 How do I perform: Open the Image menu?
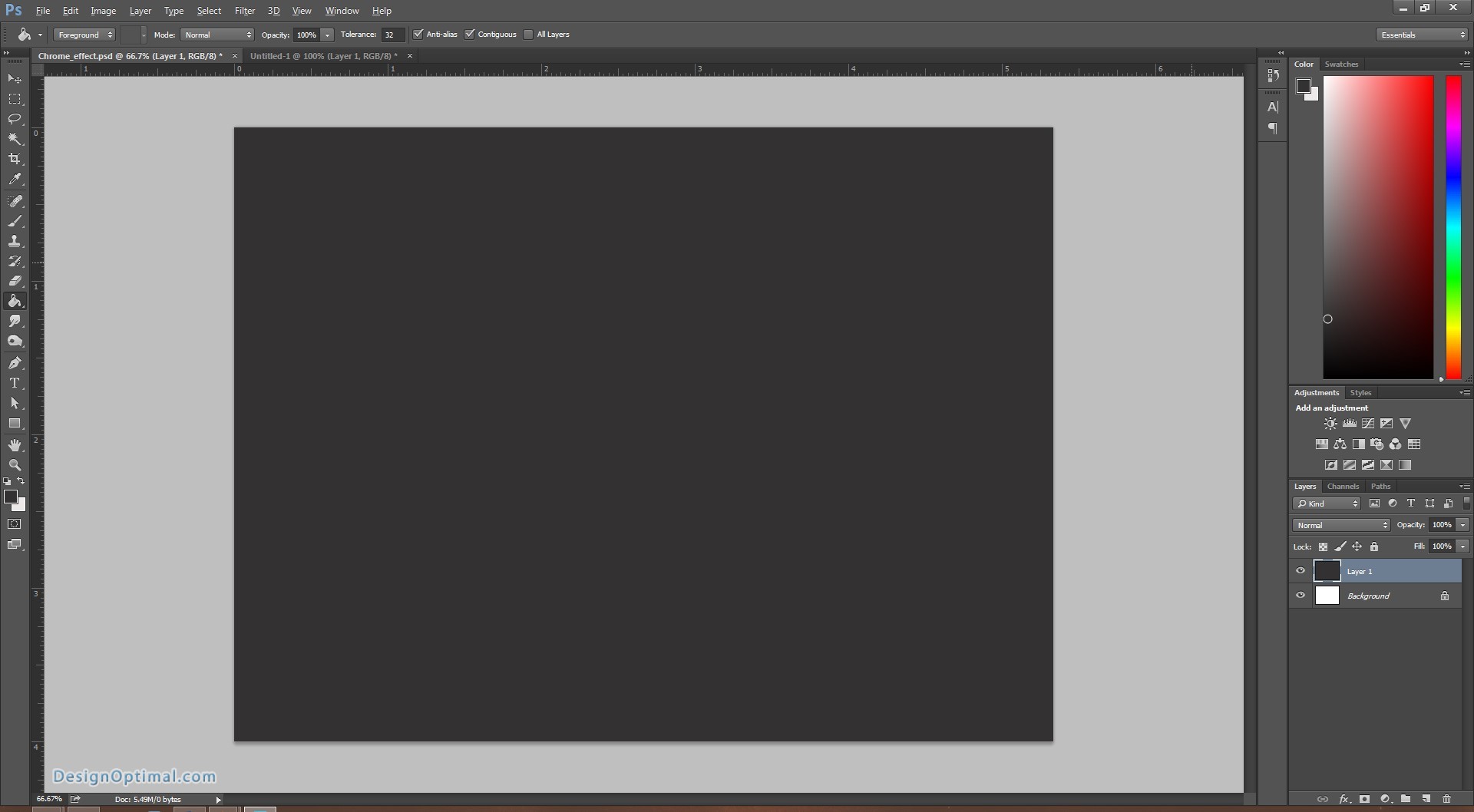tap(103, 11)
